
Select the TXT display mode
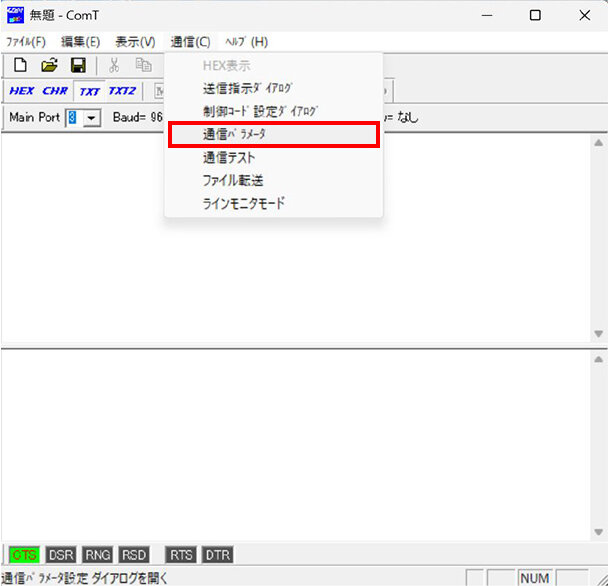tap(89, 91)
